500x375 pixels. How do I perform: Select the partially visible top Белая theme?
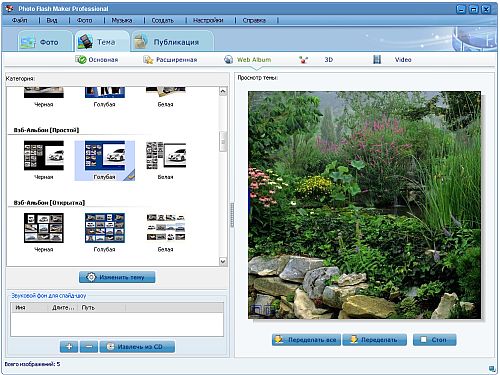166,97
